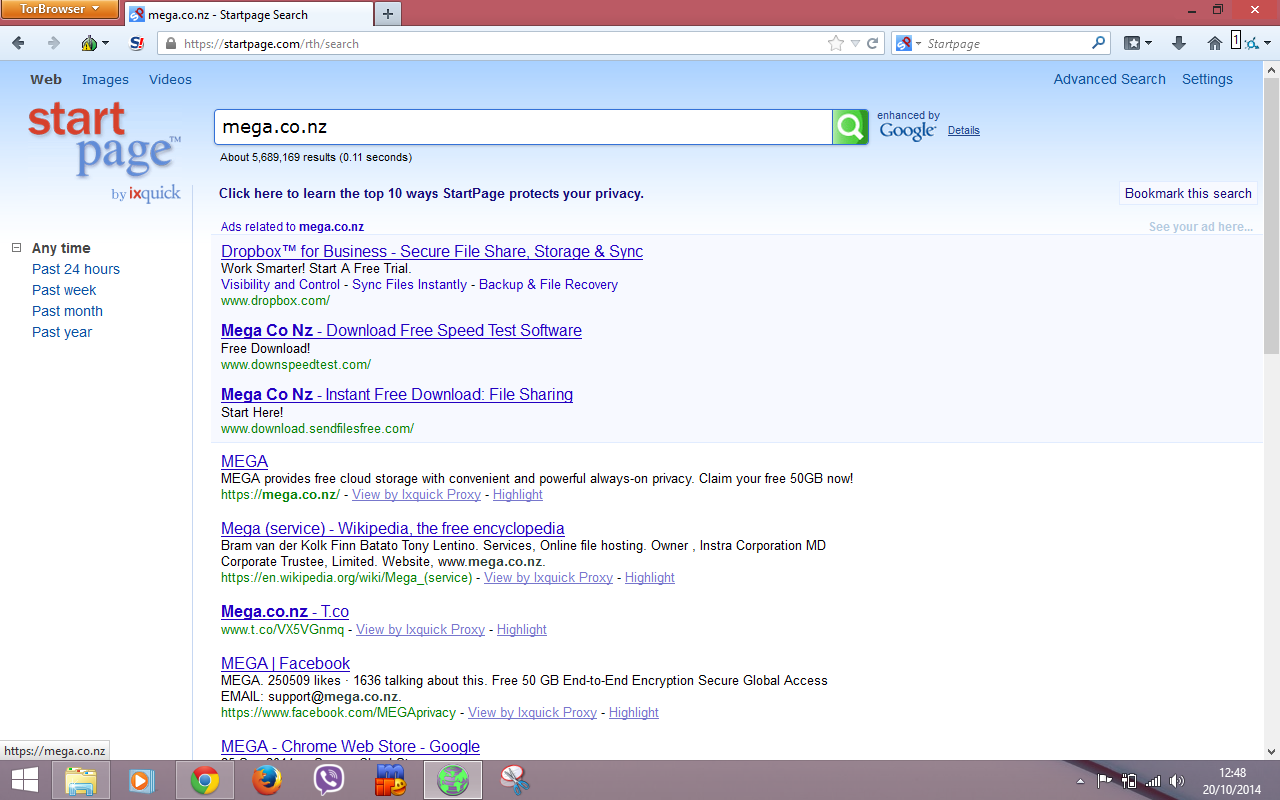Open MEGA Chrome Web Store result
Viewport: 1280px width, 800px height.
tap(350, 747)
